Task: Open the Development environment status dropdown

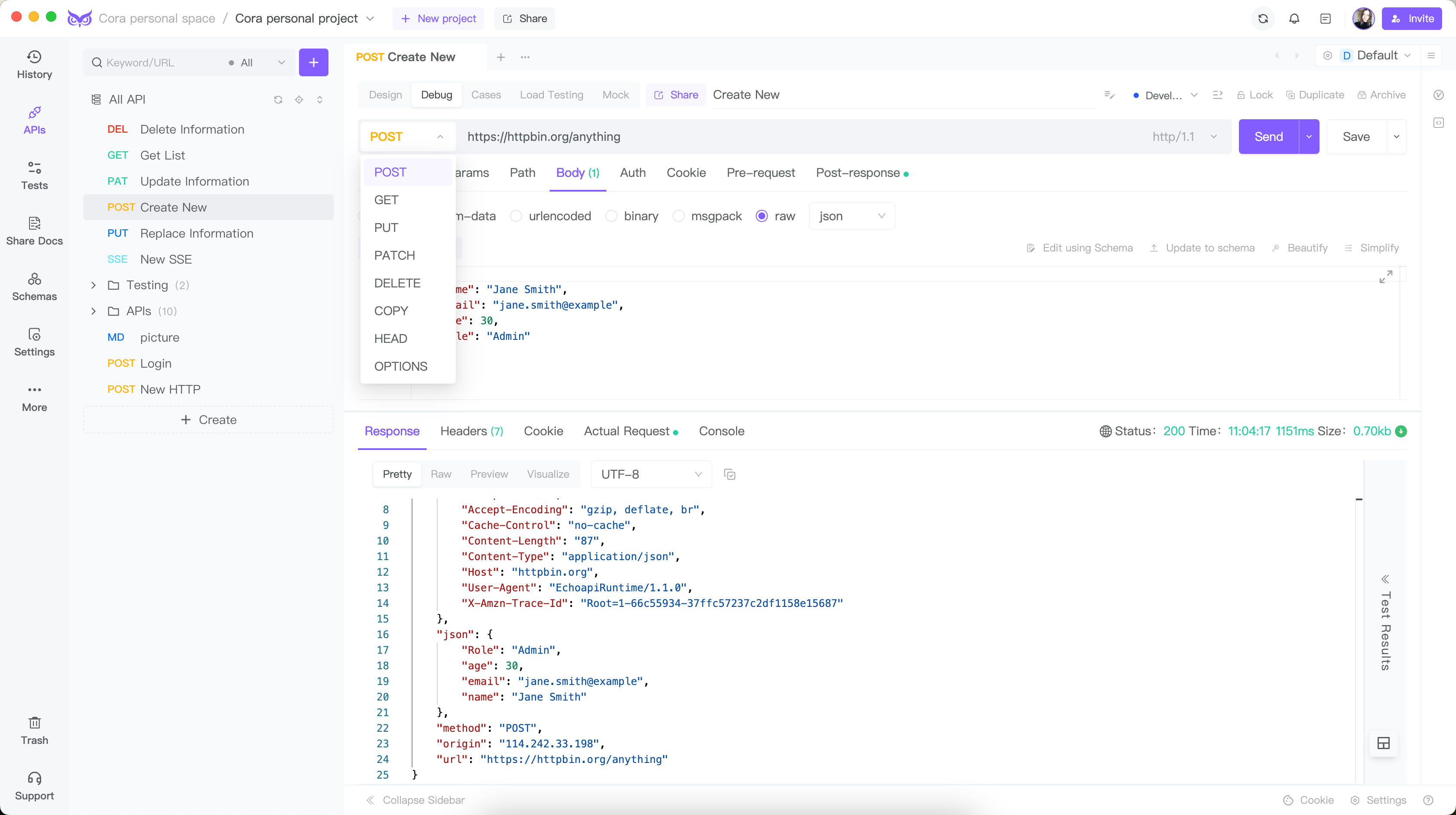Action: point(1166,95)
